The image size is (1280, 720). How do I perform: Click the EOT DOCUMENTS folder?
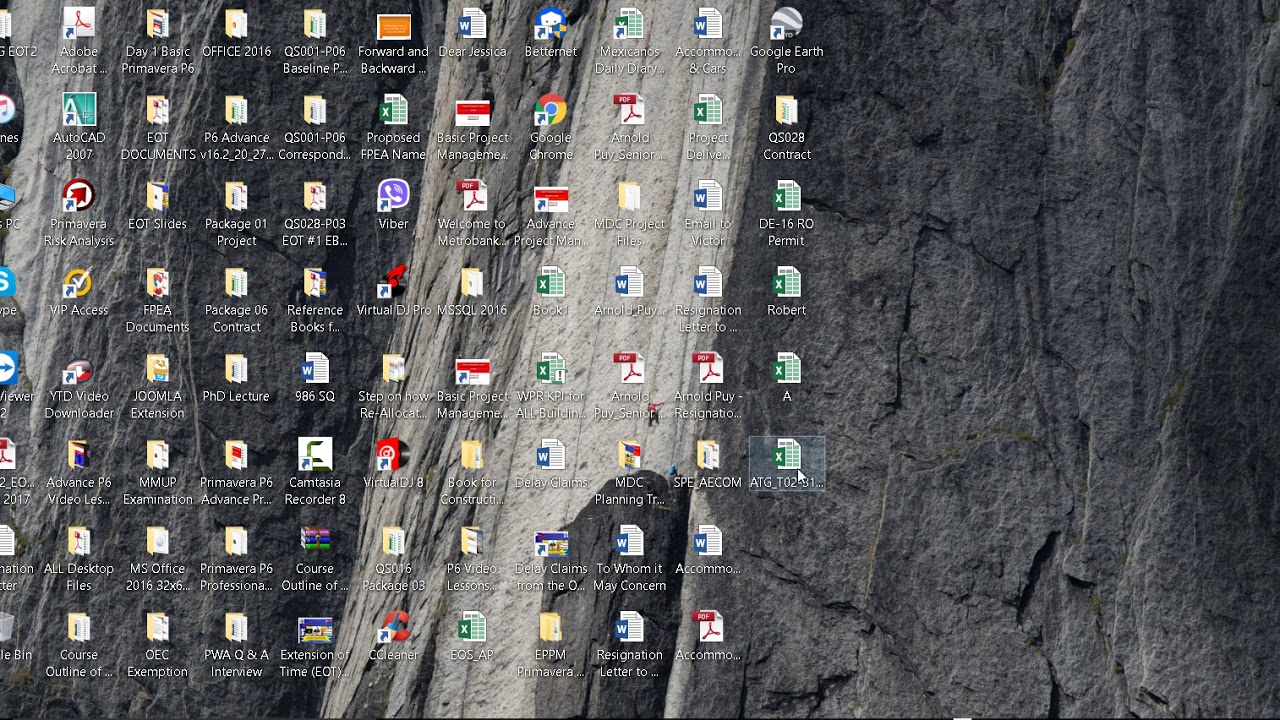[x=157, y=110]
